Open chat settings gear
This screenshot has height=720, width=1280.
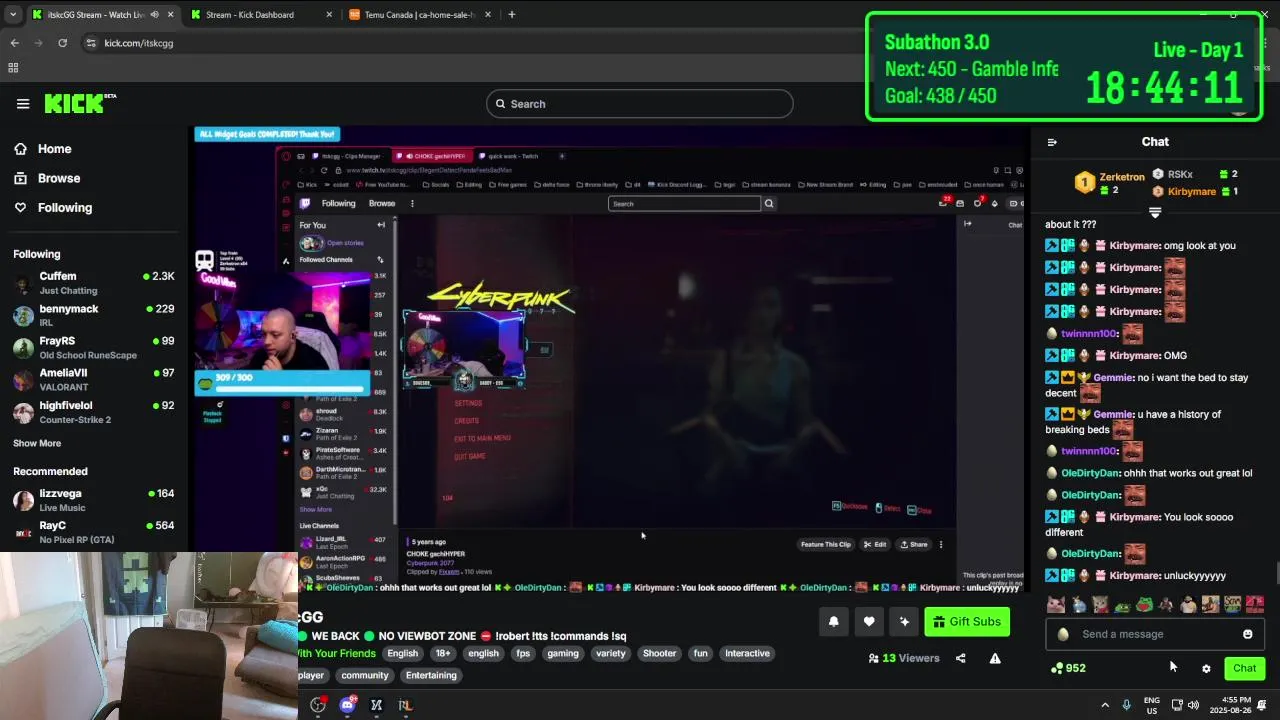[1206, 669]
